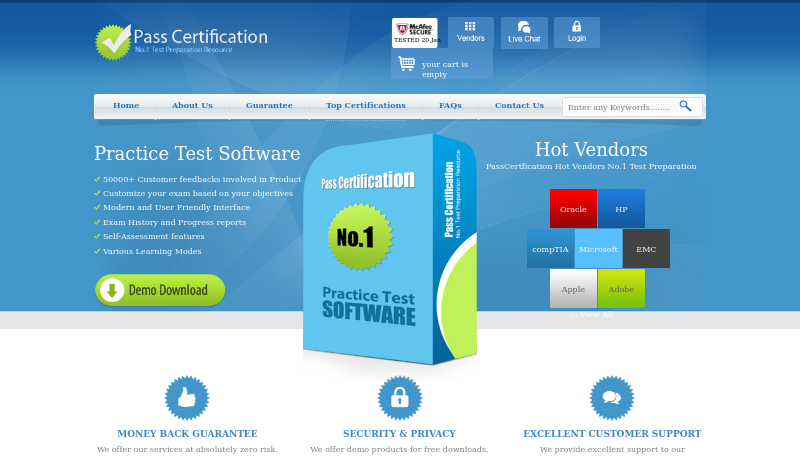Screen dimensions: 800x456
Task: Click 'Modern and User Friendly Interface' text
Action: coord(177,207)
